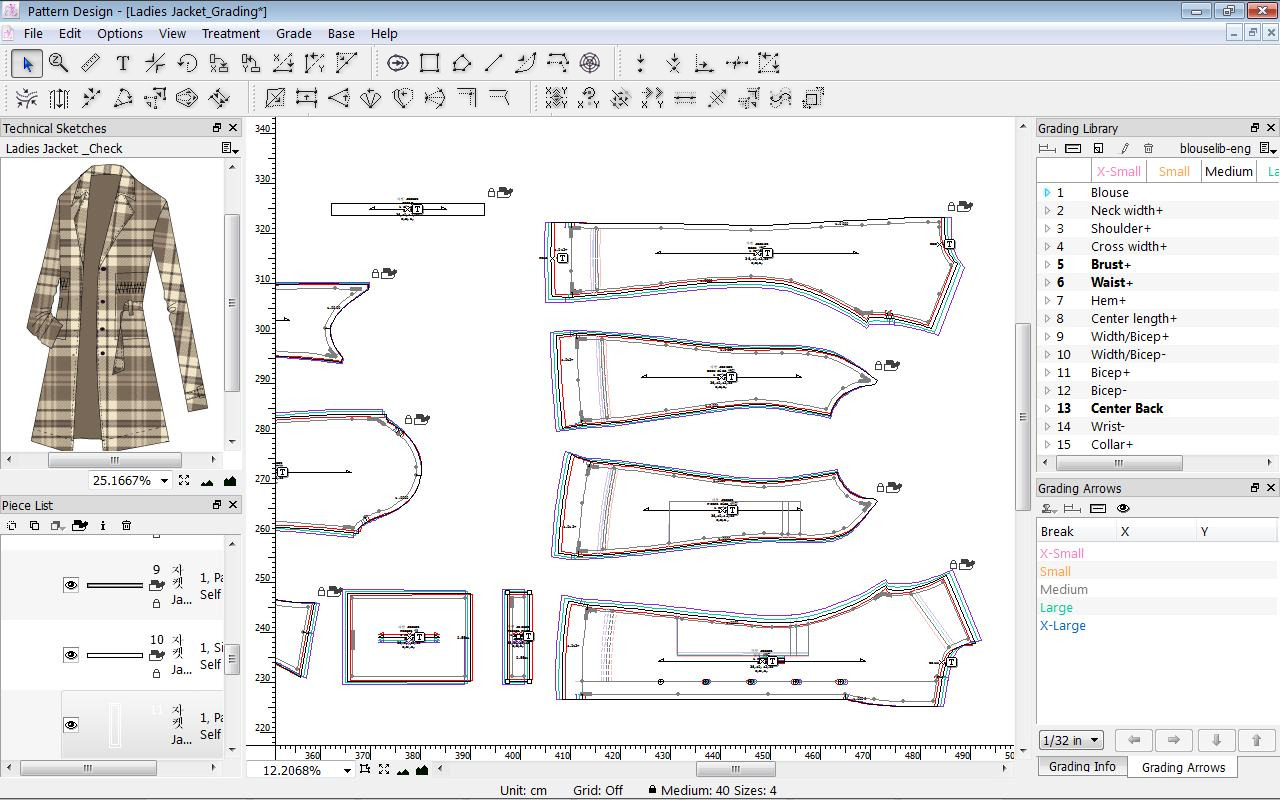1280x800 pixels.
Task: Toggle visibility of piece 9
Action: 71,585
